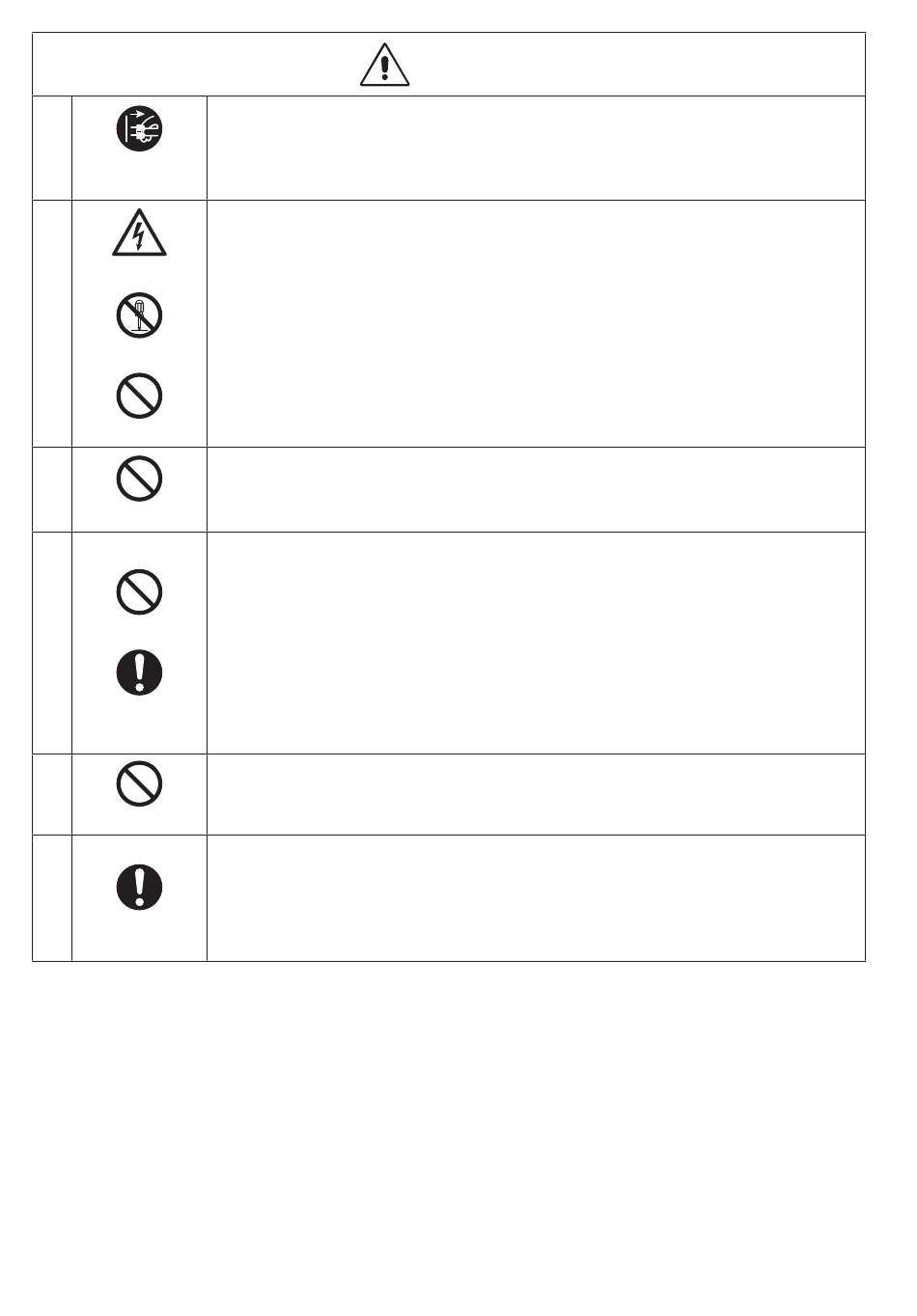Viewport: 917px width, 1316px height.
Task: Click the exclamation caution triangle in the header
Action: coord(385,66)
